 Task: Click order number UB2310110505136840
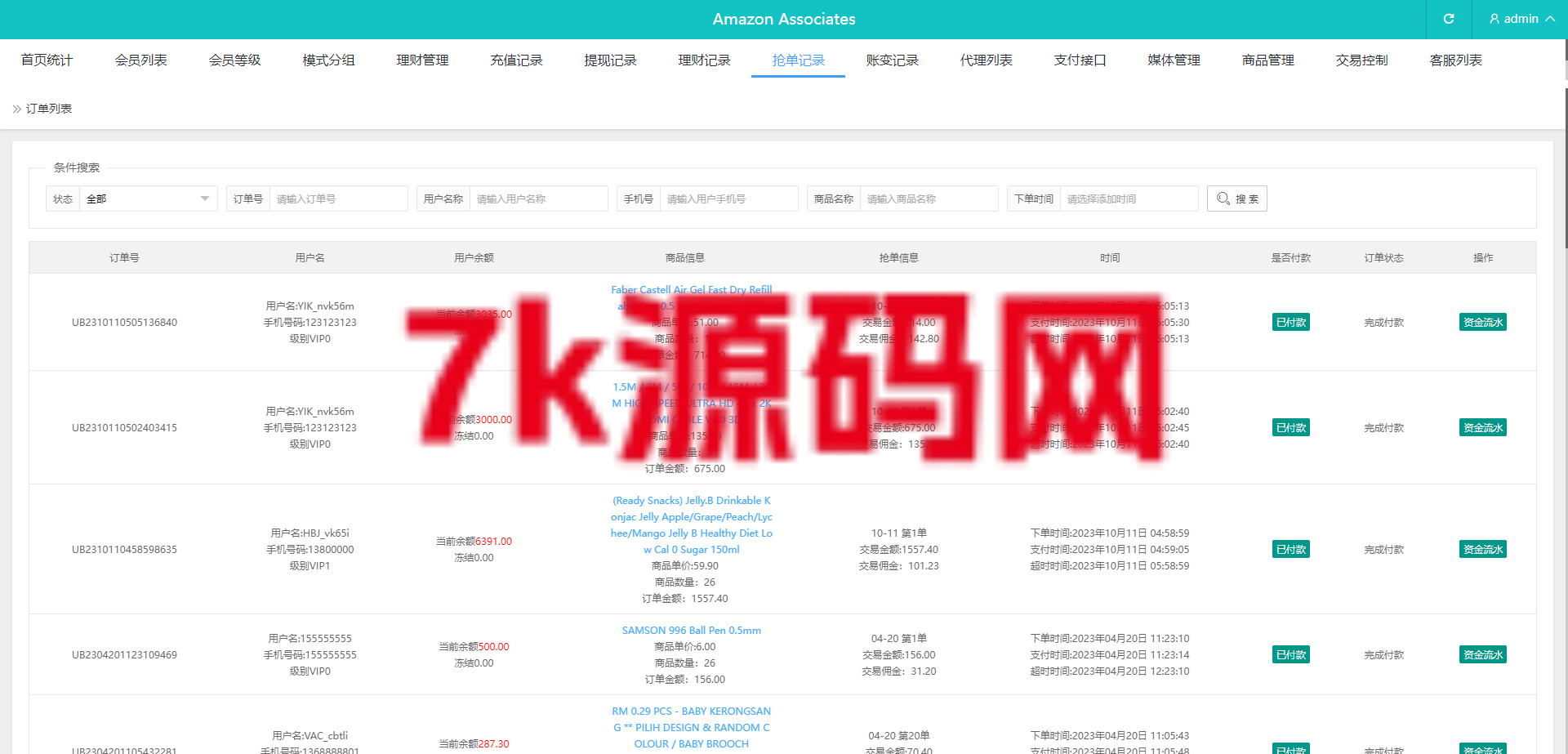click(124, 322)
